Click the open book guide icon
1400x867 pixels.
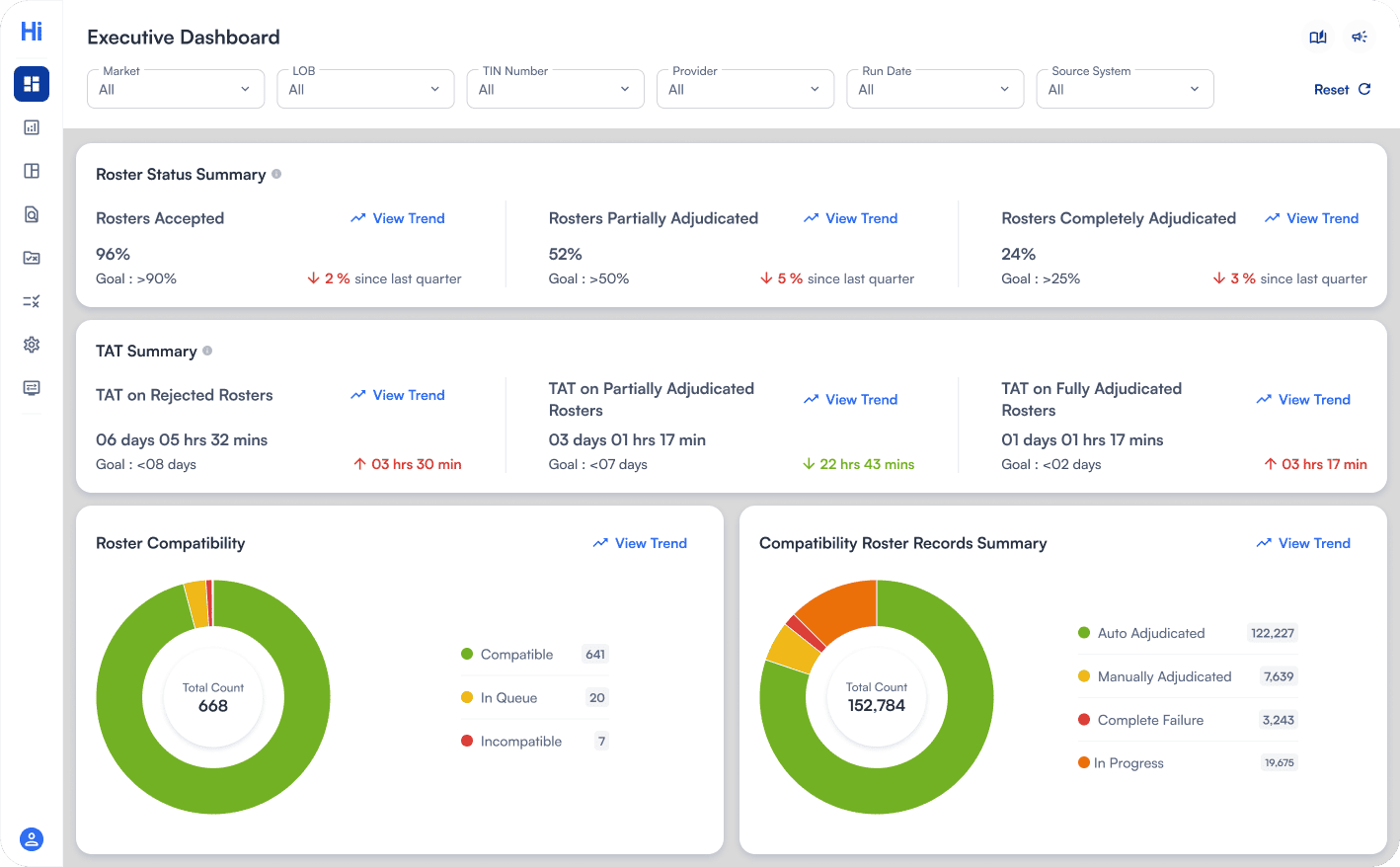pyautogui.click(x=1317, y=38)
